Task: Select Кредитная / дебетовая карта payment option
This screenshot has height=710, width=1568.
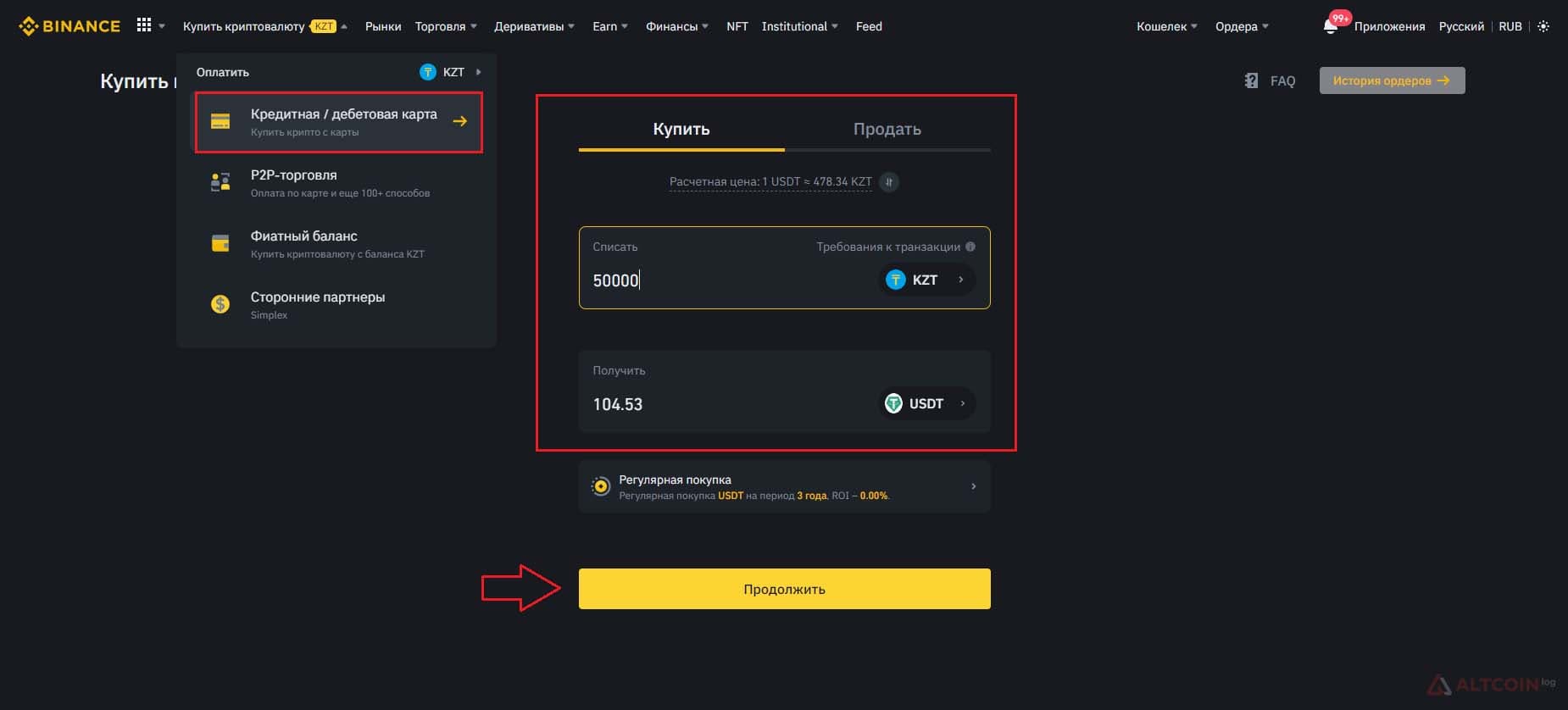Action: (x=338, y=122)
